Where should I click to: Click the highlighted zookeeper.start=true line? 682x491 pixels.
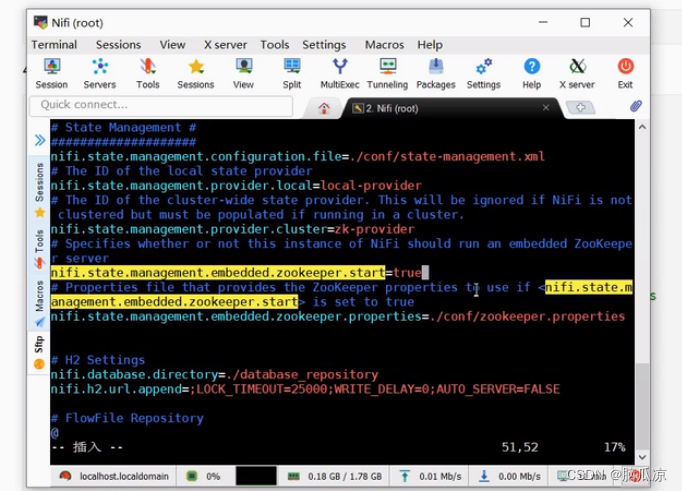pyautogui.click(x=236, y=273)
